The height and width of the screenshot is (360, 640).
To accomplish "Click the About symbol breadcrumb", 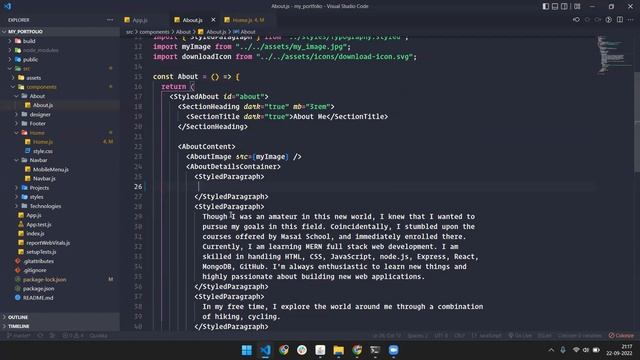I will (x=247, y=32).
